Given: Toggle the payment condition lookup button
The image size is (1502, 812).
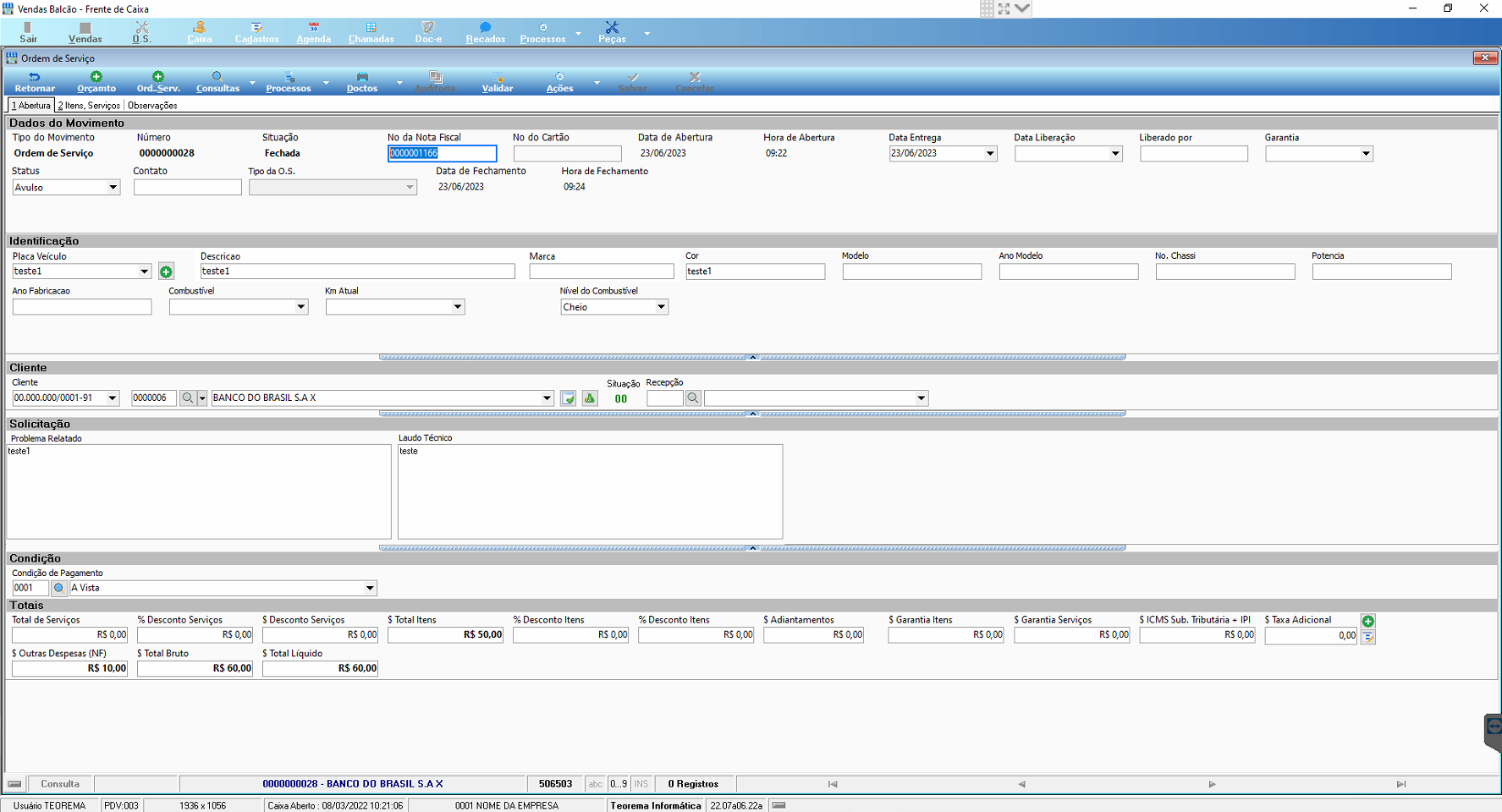Looking at the screenshot, I should coord(58,588).
